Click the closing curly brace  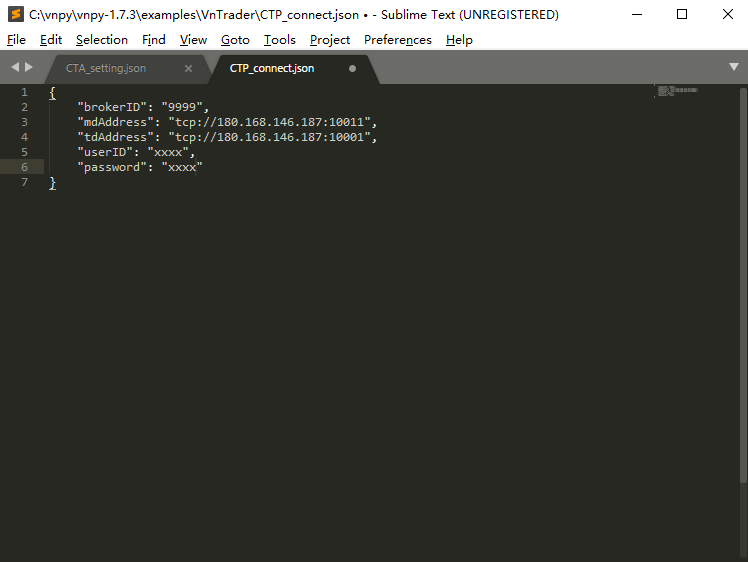(x=52, y=183)
